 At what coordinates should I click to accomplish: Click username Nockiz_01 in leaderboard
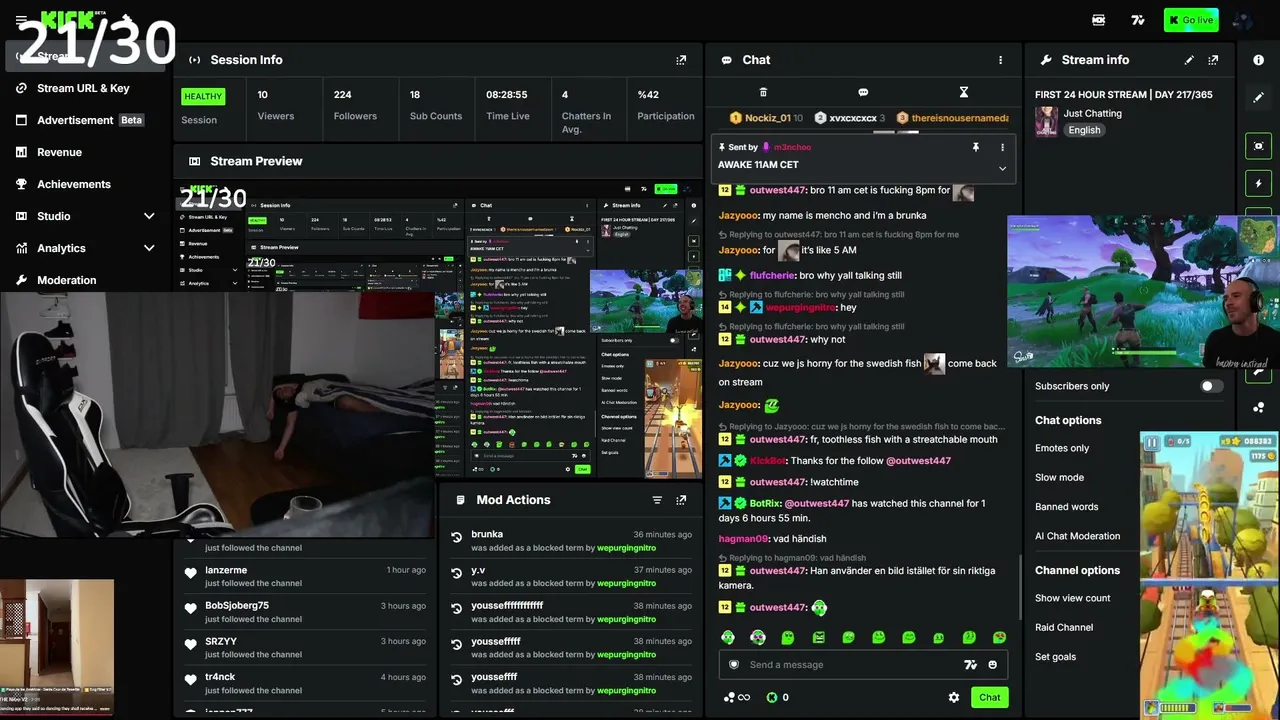(x=768, y=118)
